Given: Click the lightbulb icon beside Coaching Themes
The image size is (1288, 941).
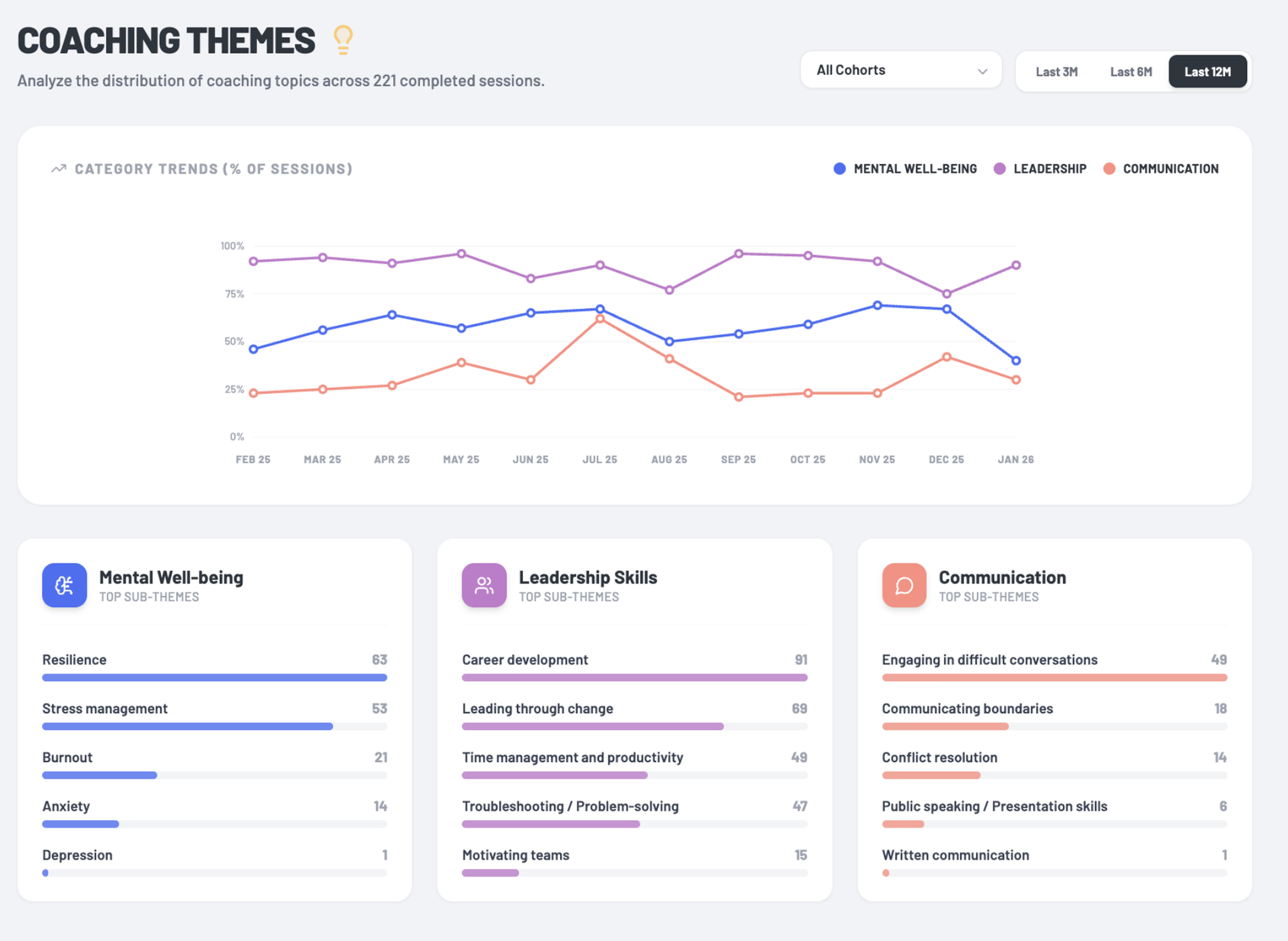Looking at the screenshot, I should pyautogui.click(x=343, y=40).
